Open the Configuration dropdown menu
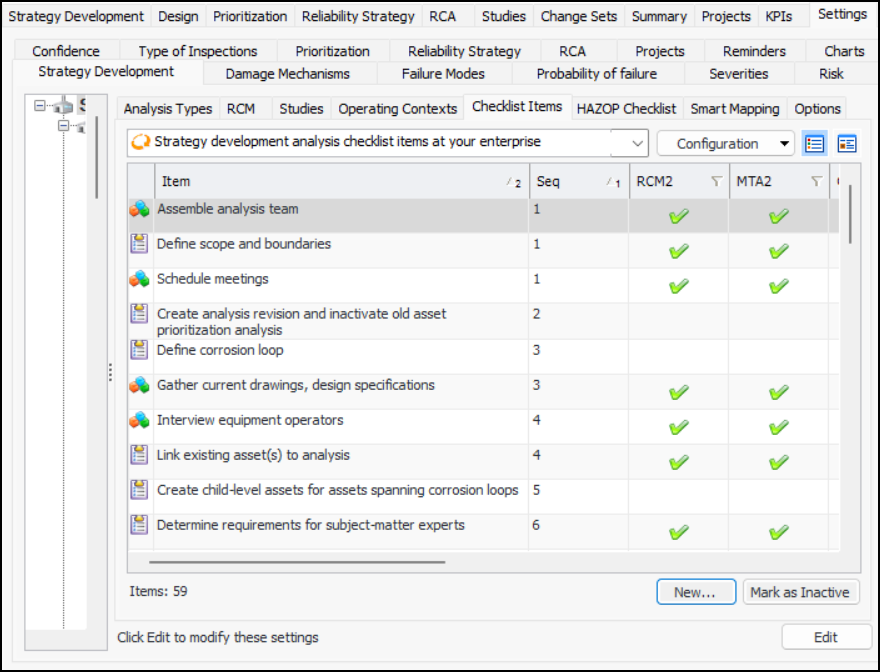 click(725, 144)
